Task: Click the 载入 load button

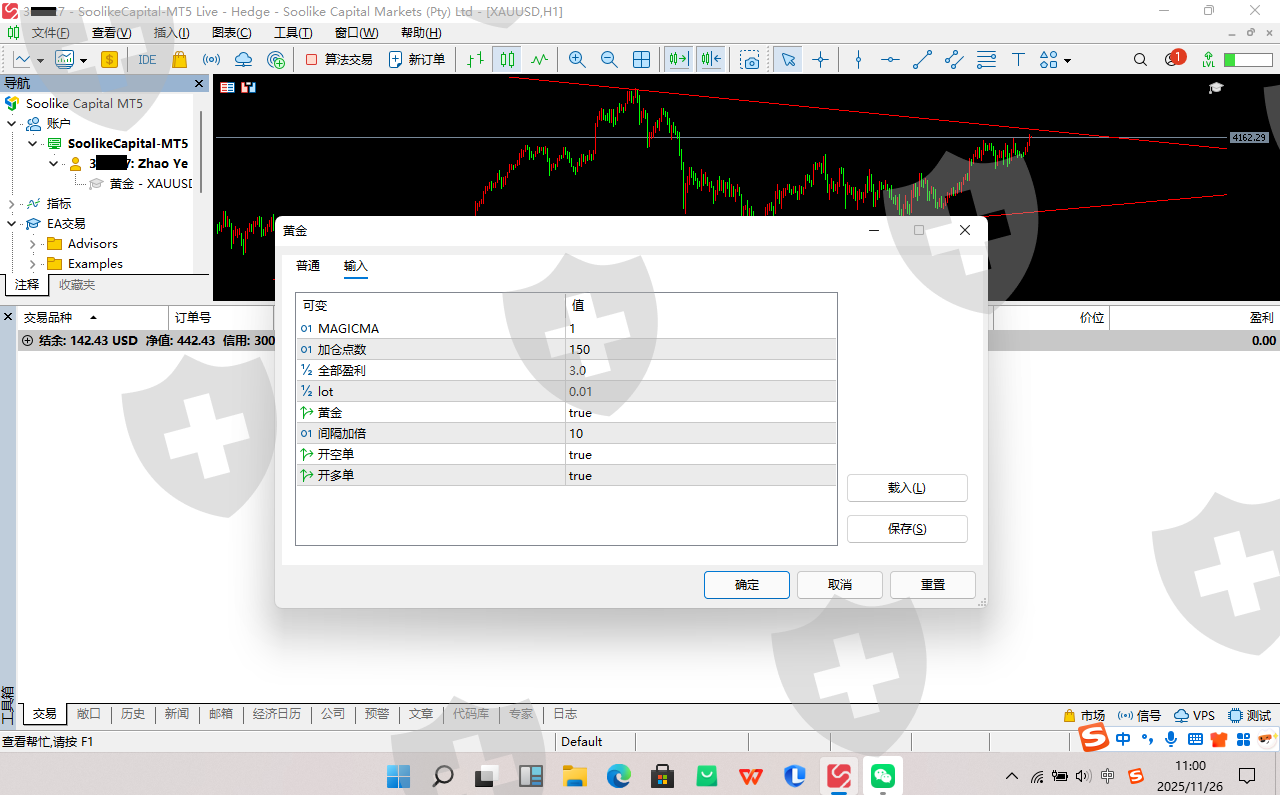Action: [x=907, y=488]
